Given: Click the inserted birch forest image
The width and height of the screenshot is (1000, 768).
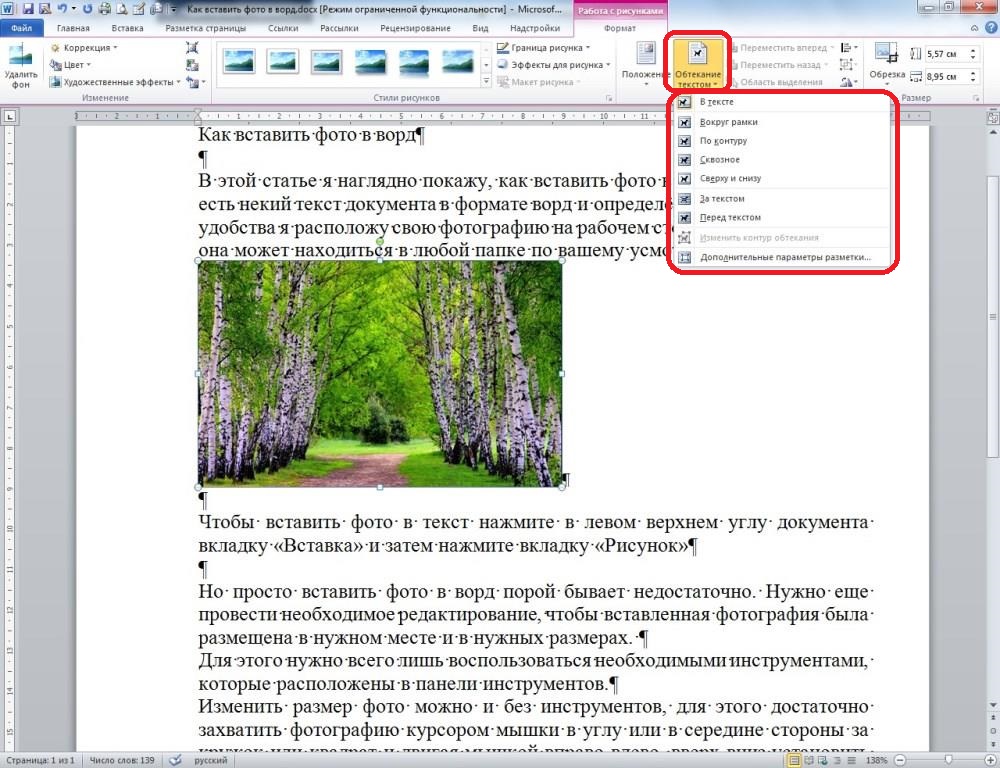Looking at the screenshot, I should (x=379, y=374).
